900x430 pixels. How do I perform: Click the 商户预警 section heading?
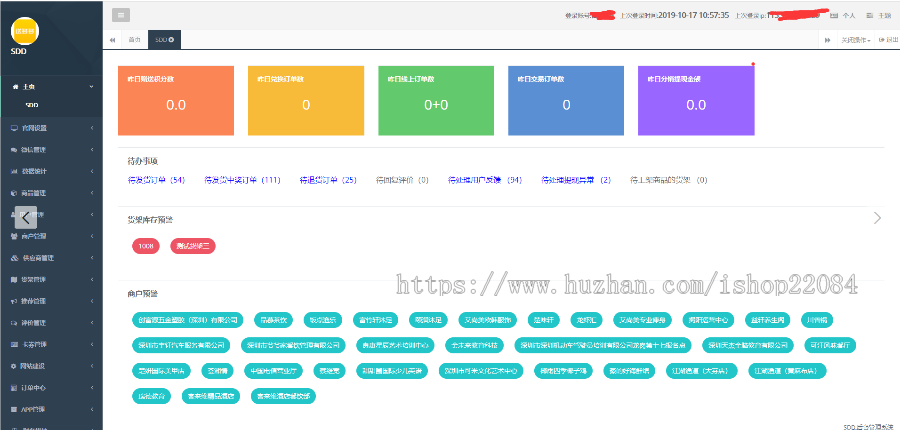tap(142, 294)
